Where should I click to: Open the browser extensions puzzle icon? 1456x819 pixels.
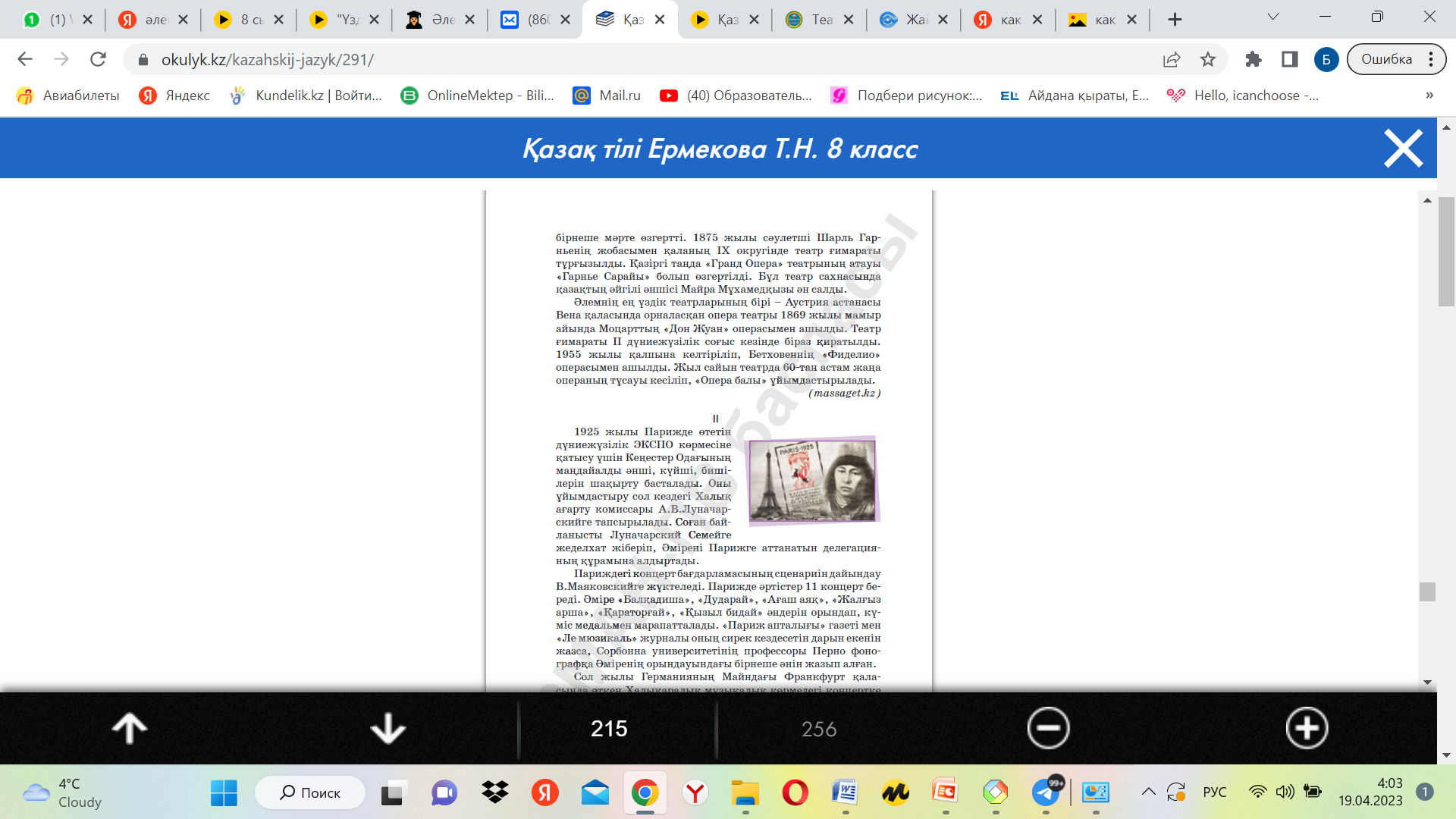(1254, 59)
